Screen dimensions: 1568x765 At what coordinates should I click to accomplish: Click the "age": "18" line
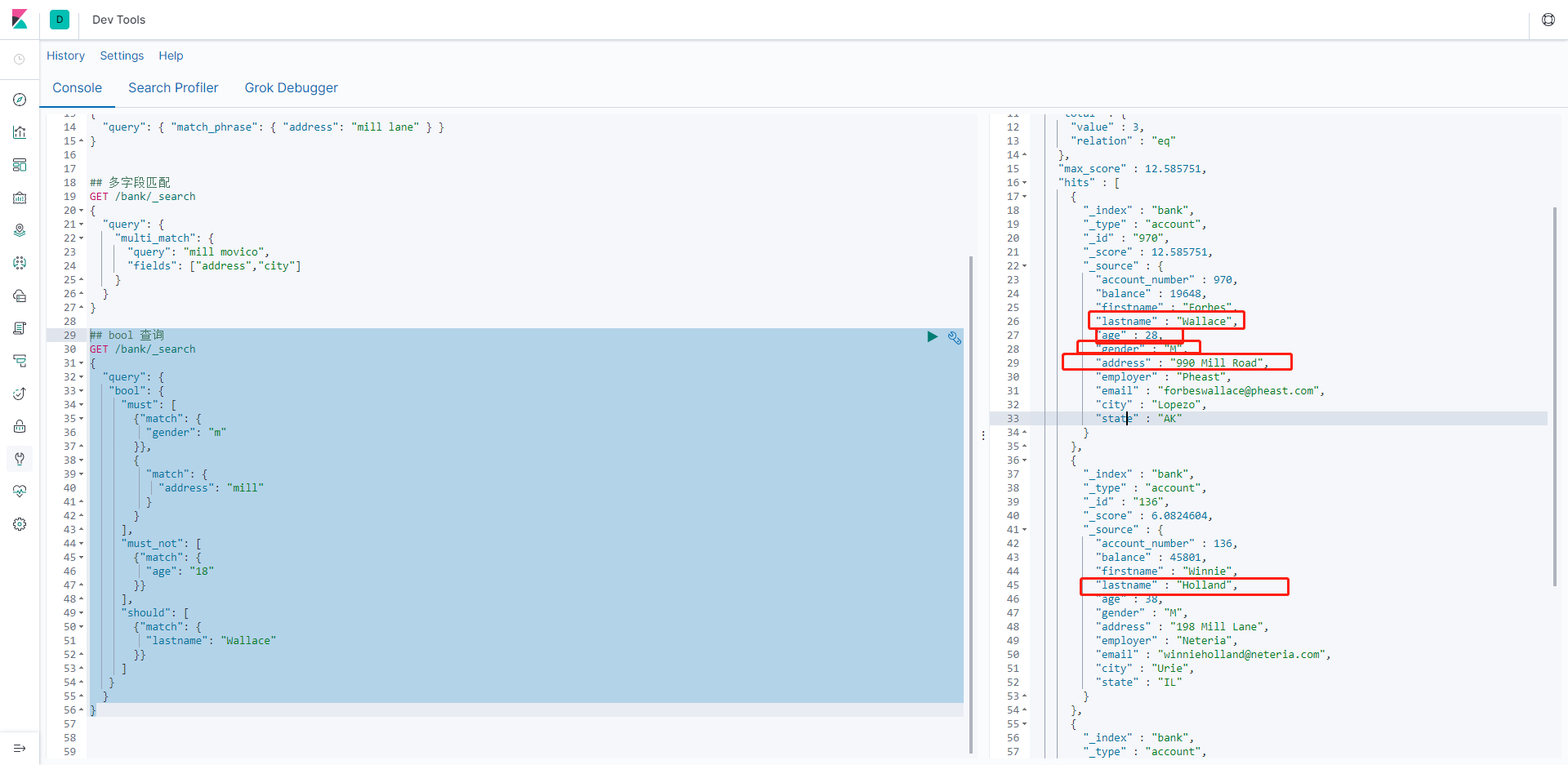point(180,572)
